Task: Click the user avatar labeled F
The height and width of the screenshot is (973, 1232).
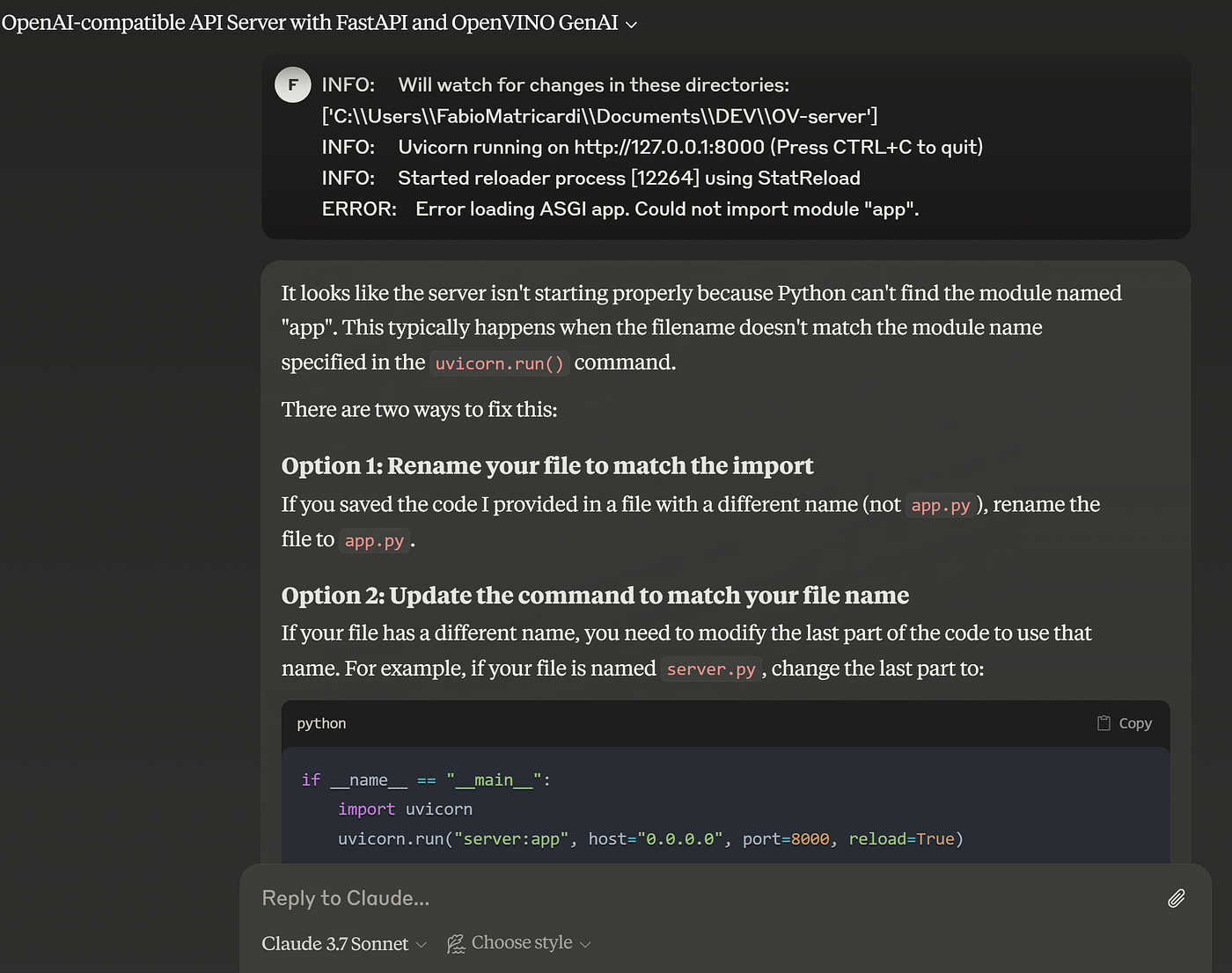Action: coord(293,85)
